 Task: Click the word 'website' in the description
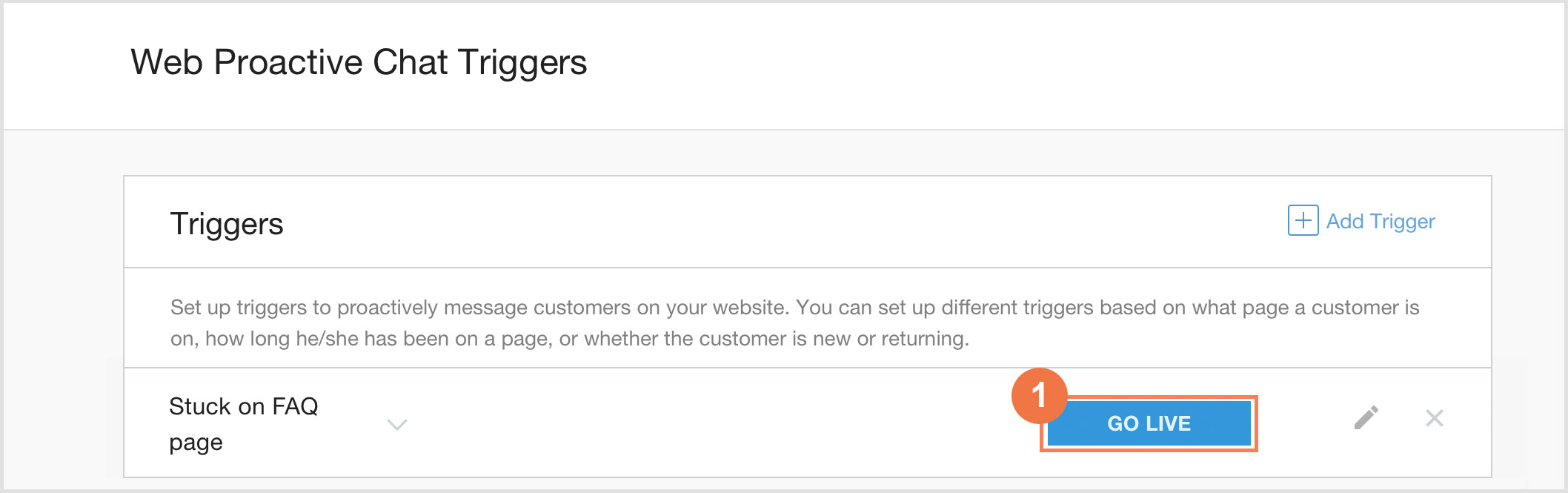[x=748, y=308]
